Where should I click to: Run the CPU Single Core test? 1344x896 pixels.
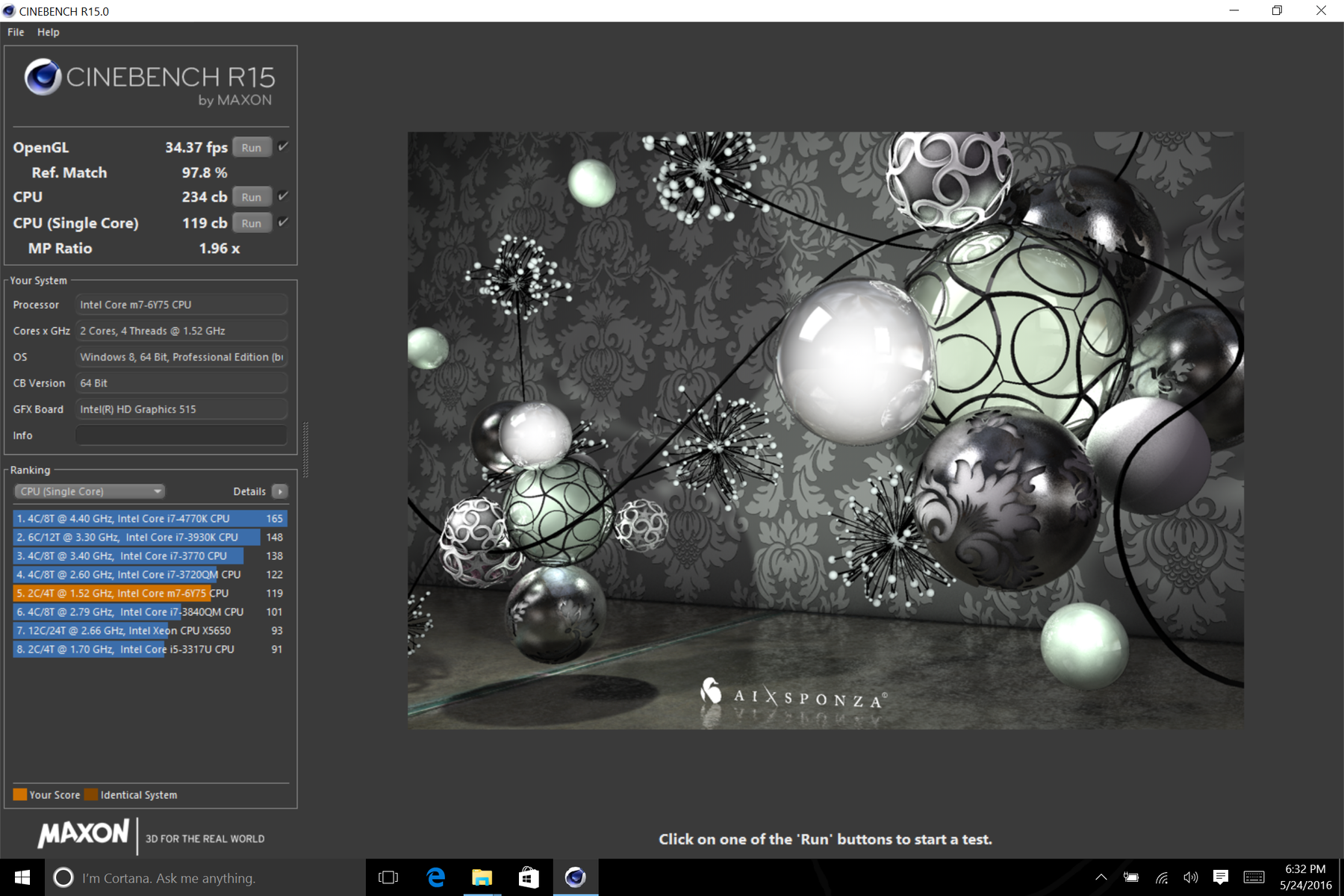[x=252, y=223]
